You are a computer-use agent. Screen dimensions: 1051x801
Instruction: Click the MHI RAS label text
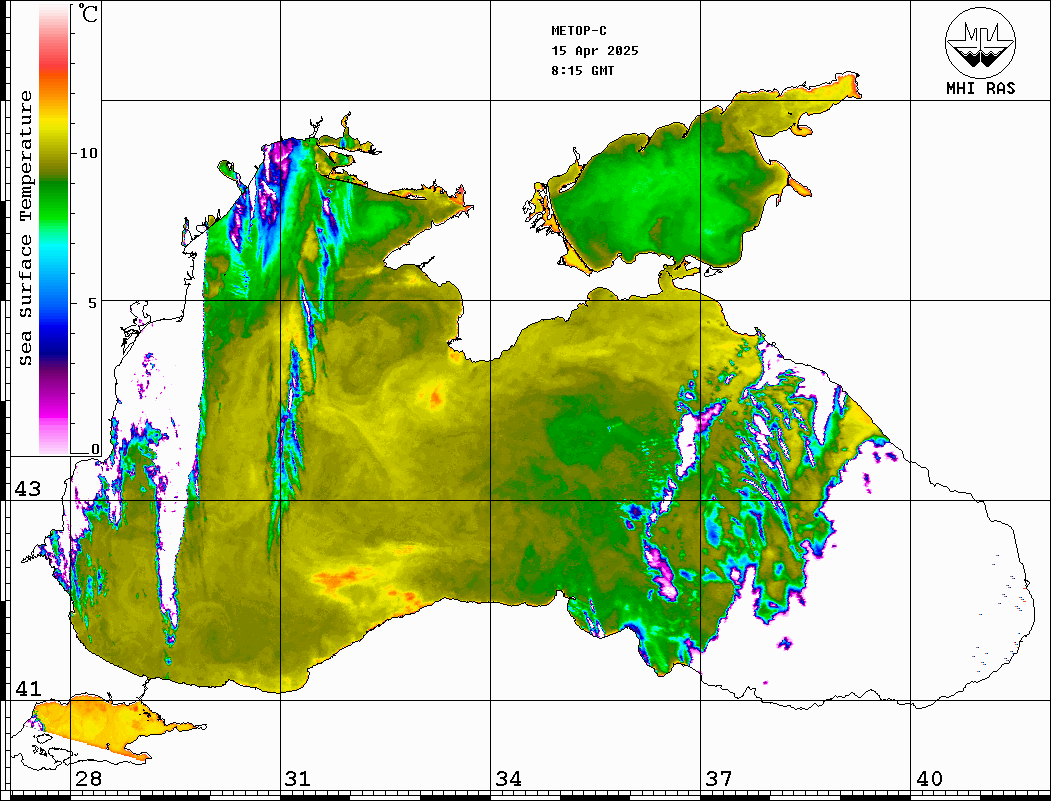click(980, 88)
